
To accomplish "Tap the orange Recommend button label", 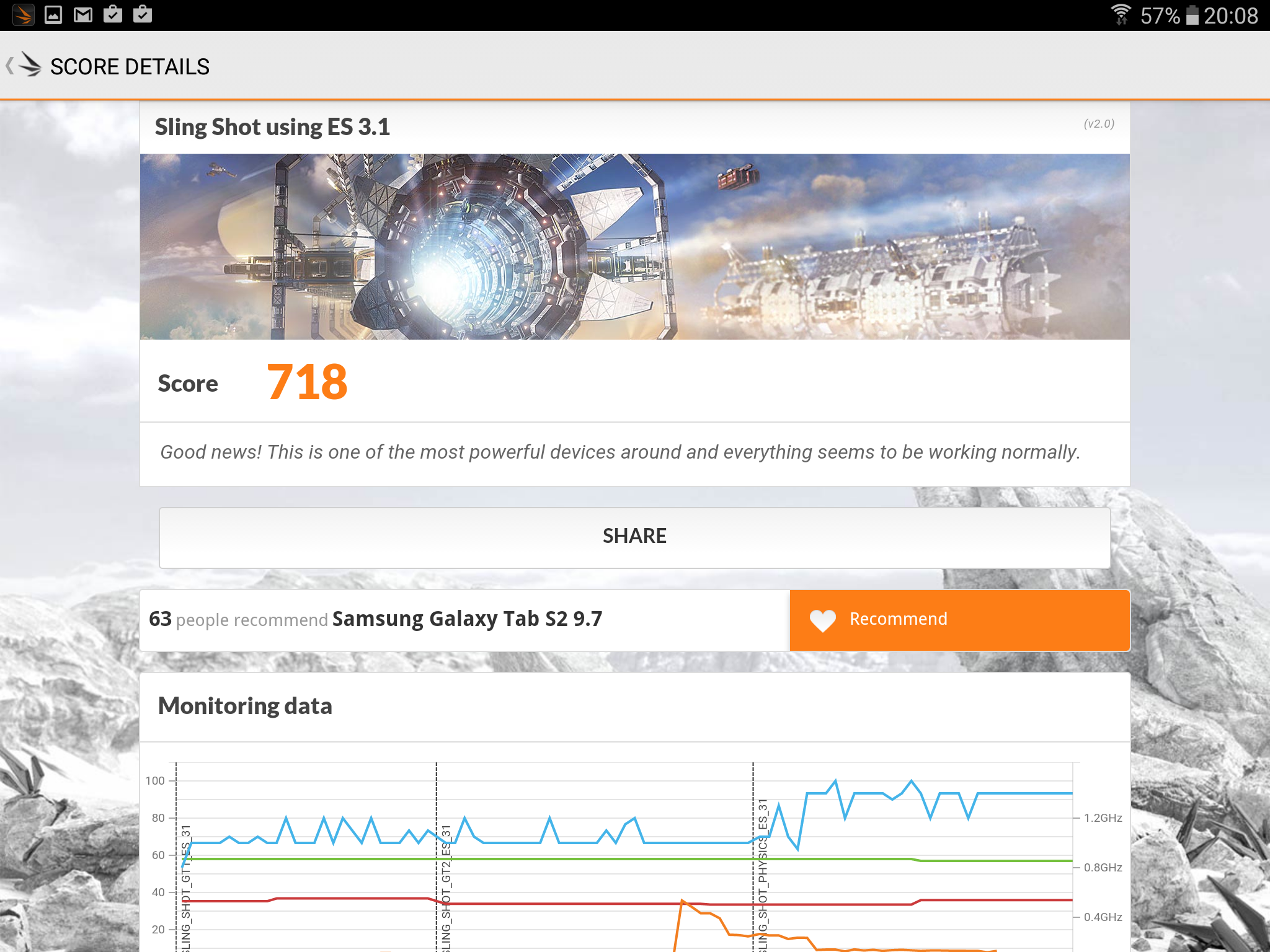I will (x=898, y=619).
